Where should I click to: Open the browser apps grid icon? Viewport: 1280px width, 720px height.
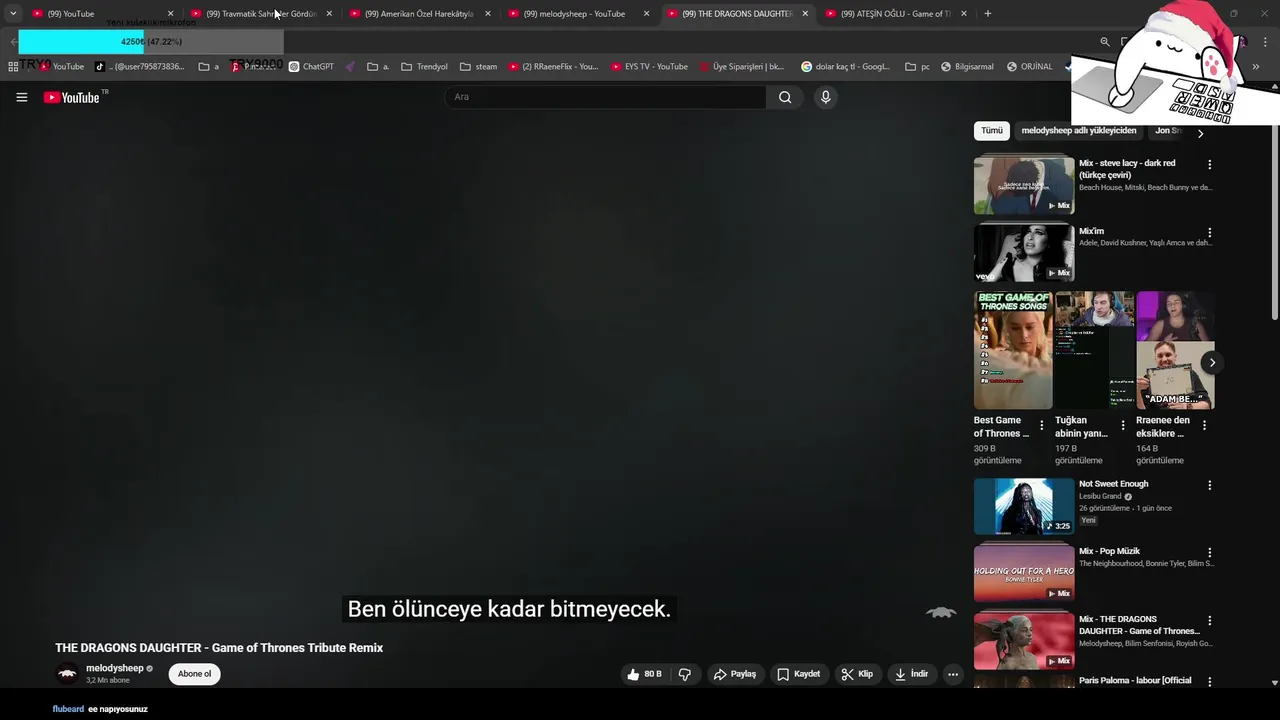13,67
